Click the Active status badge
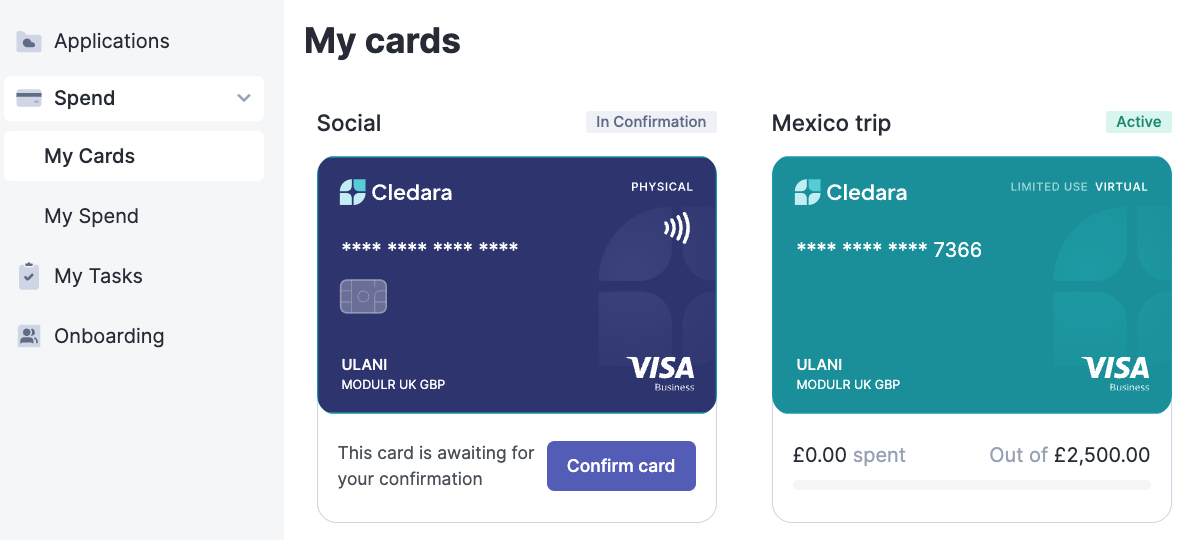1189x540 pixels. [x=1138, y=122]
